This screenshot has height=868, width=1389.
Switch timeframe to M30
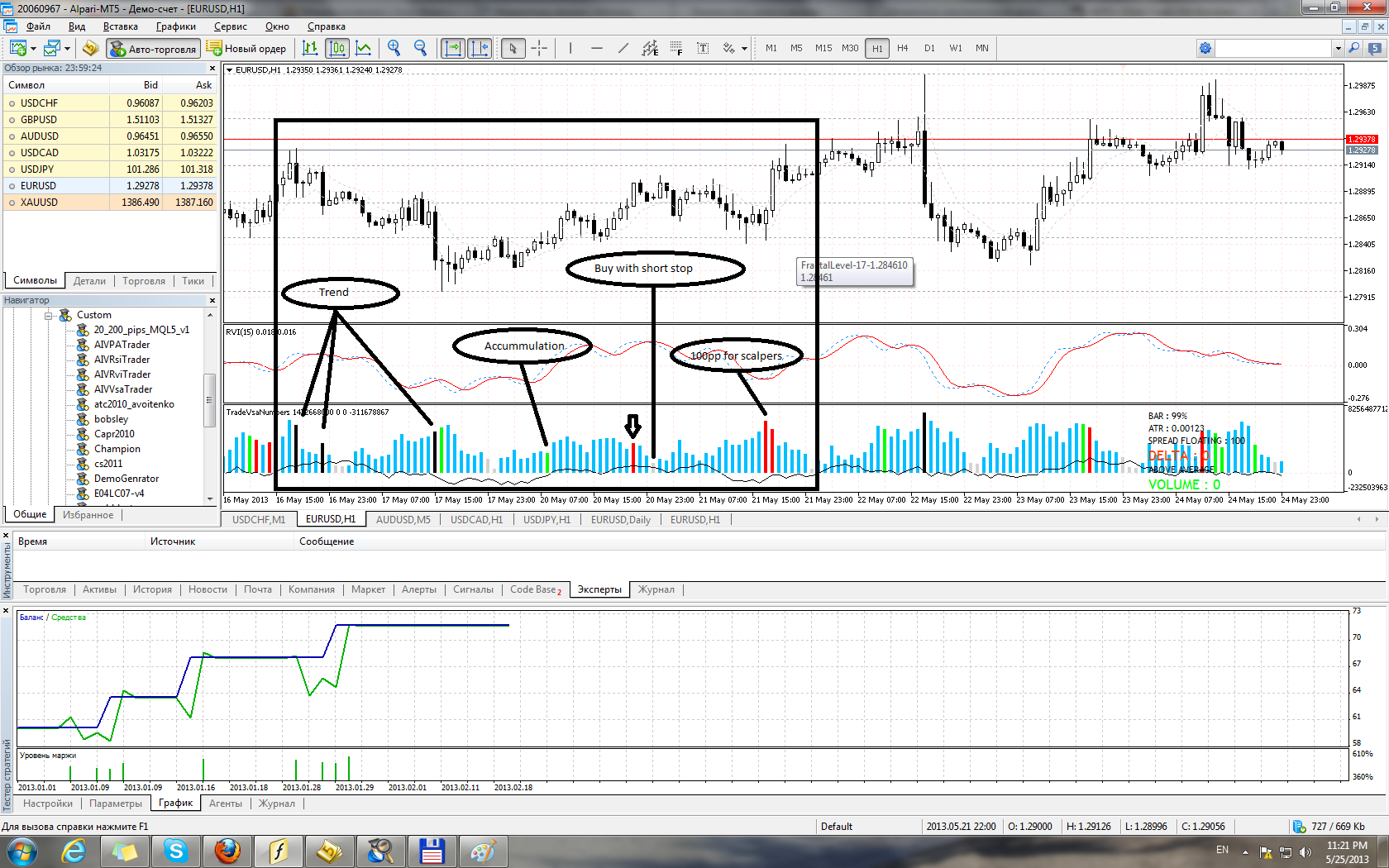point(850,48)
